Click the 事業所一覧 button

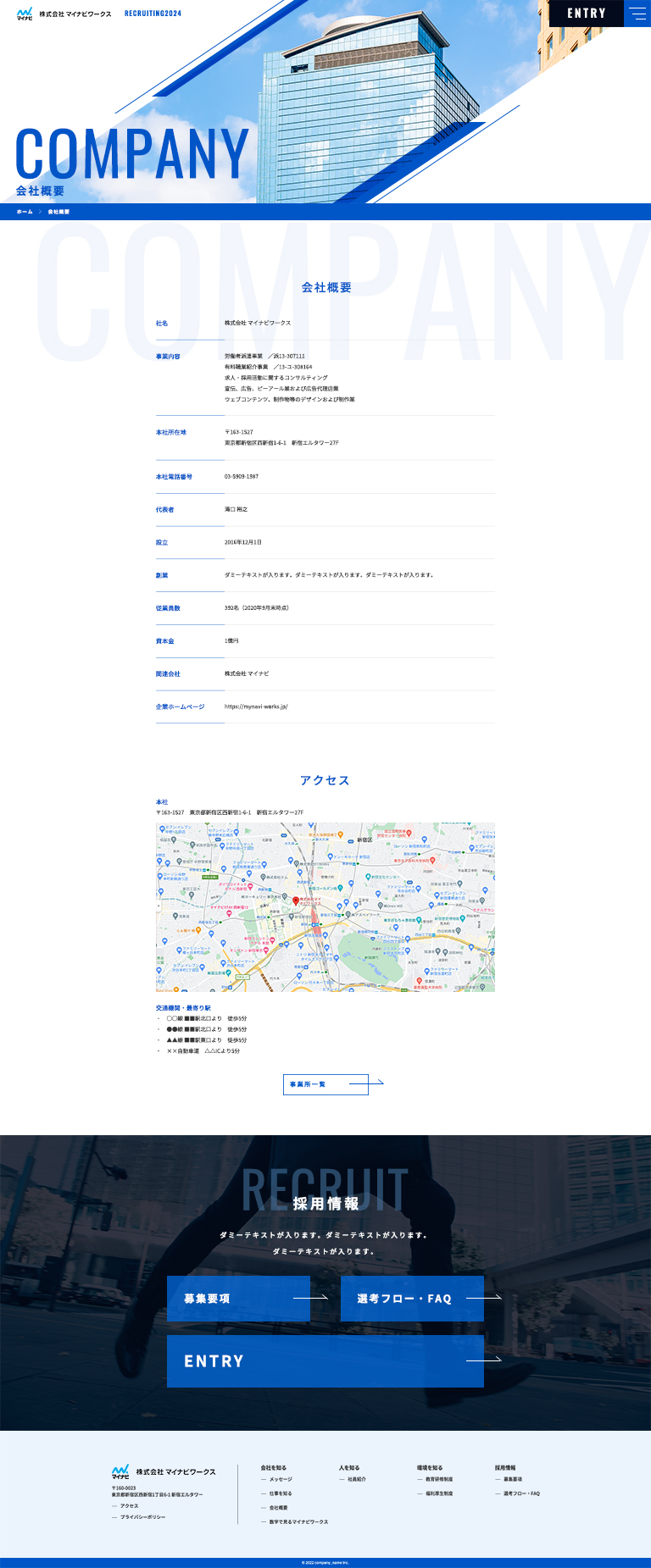325,1084
